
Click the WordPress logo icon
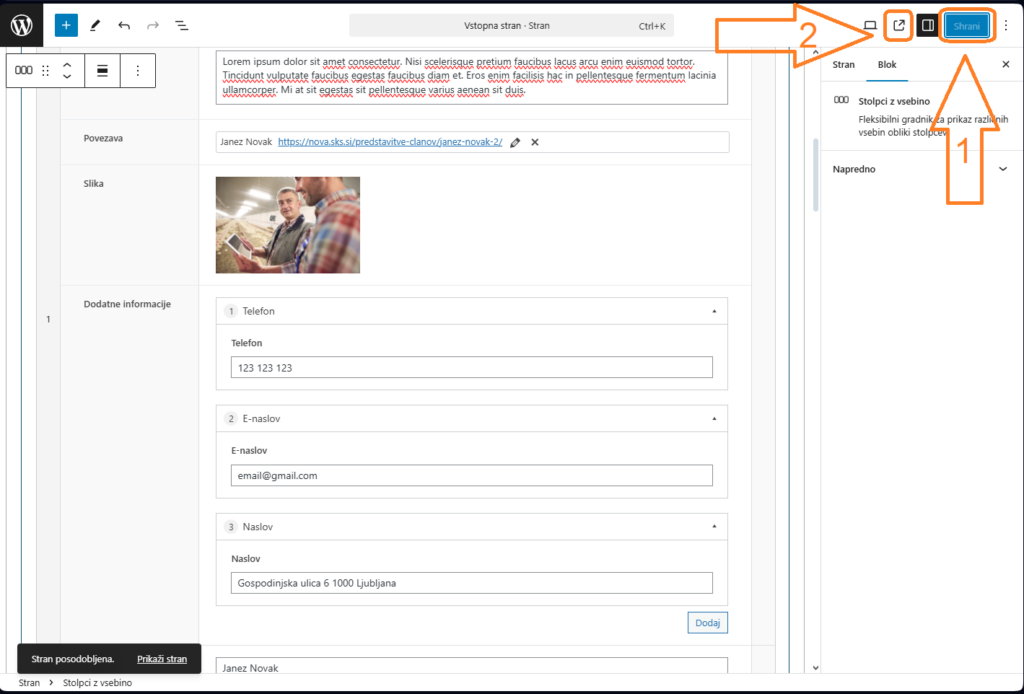tap(22, 25)
